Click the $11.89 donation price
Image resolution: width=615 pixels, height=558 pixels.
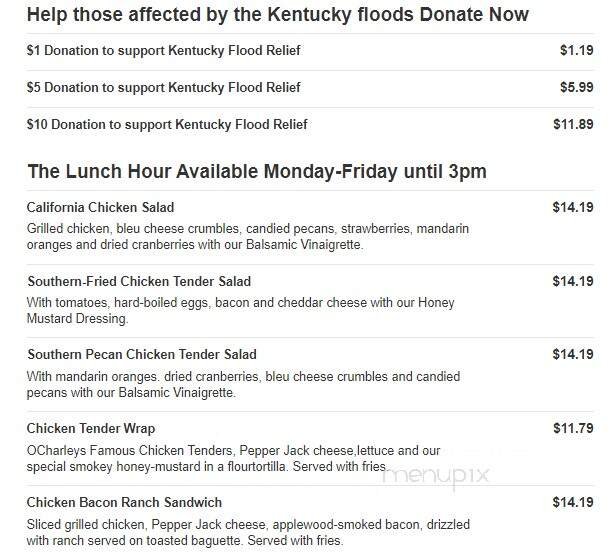573,124
